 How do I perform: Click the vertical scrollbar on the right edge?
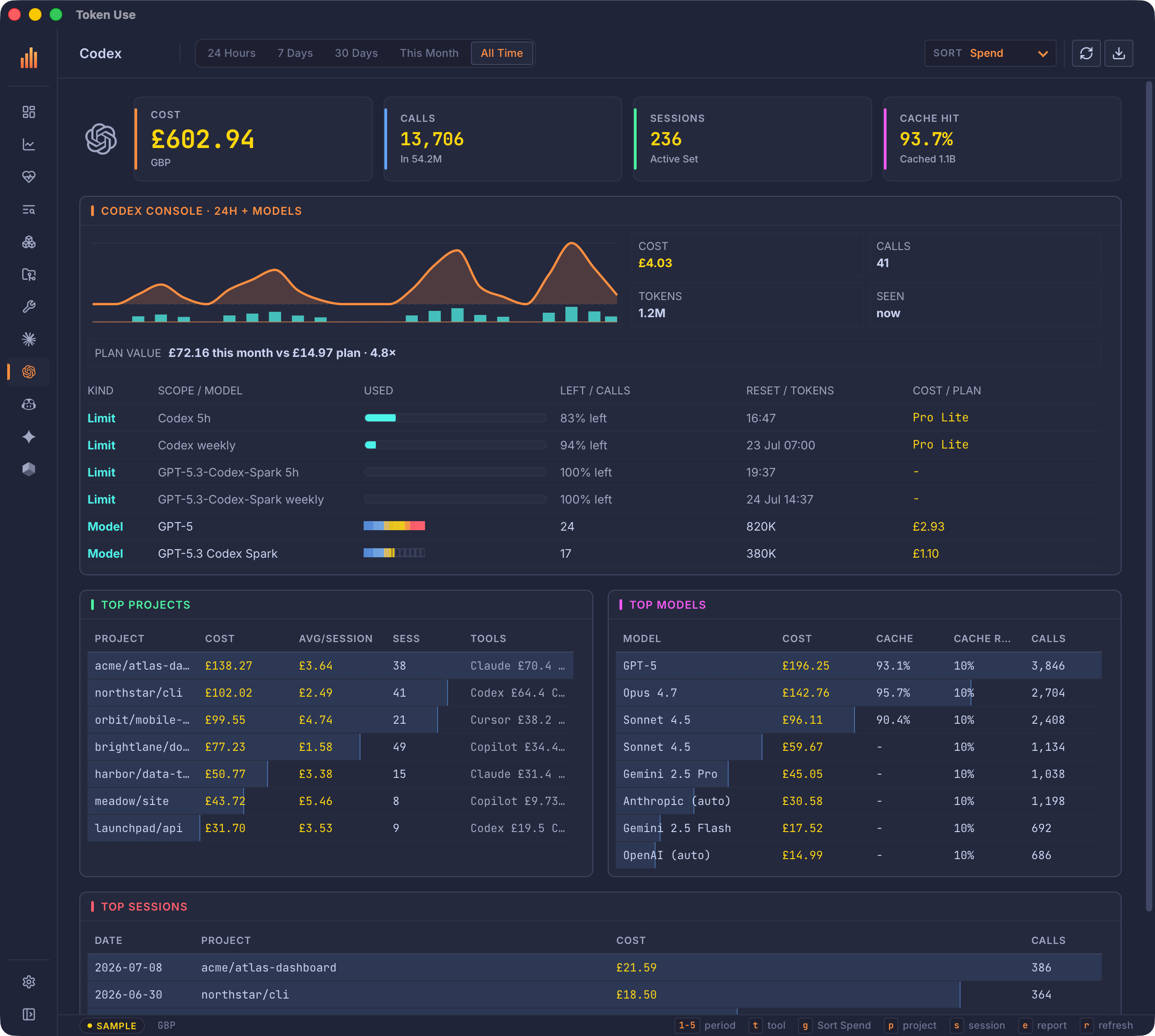(1149, 495)
